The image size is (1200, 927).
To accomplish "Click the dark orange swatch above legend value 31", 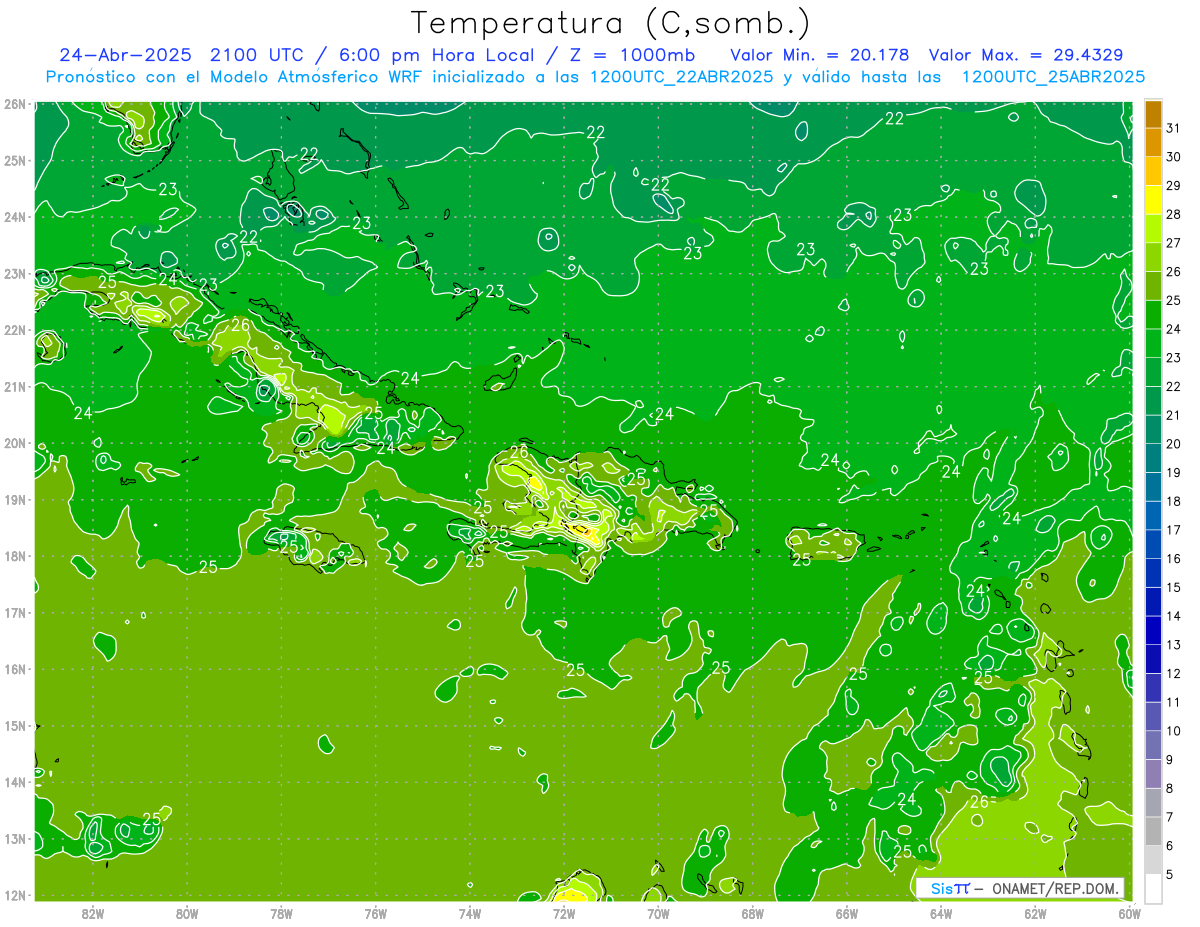I will click(x=1153, y=114).
